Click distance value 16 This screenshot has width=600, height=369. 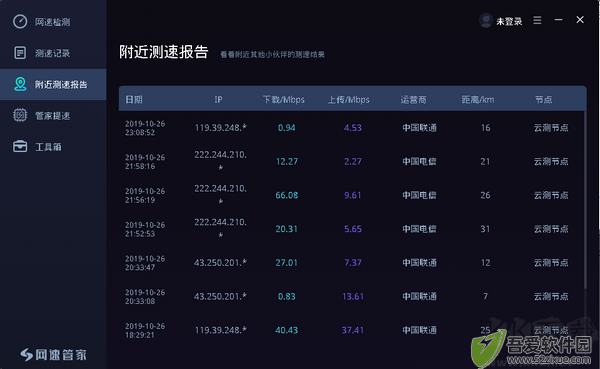click(485, 128)
